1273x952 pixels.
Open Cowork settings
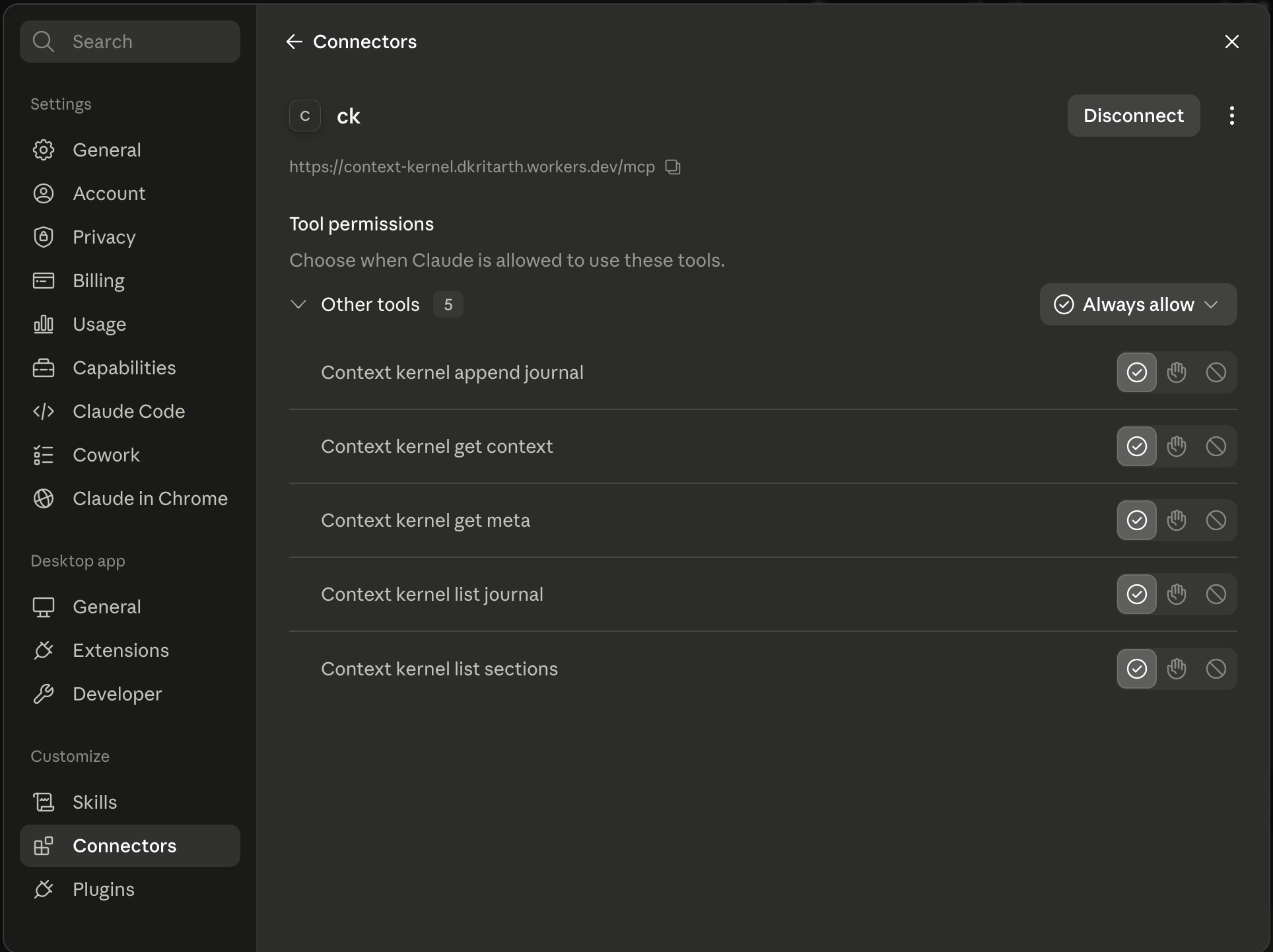point(129,455)
